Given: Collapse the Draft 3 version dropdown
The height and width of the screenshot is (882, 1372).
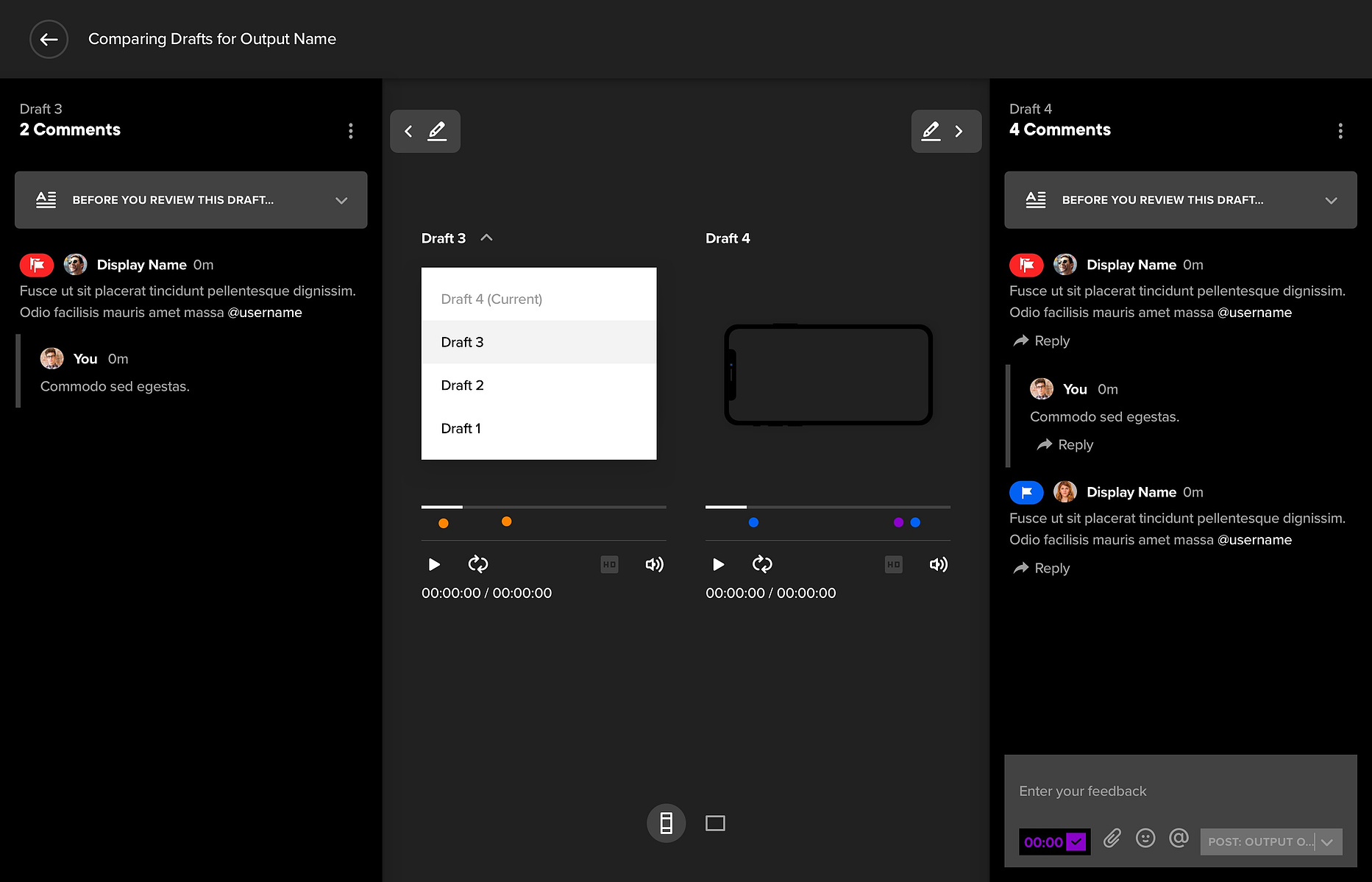Looking at the screenshot, I should coord(486,238).
